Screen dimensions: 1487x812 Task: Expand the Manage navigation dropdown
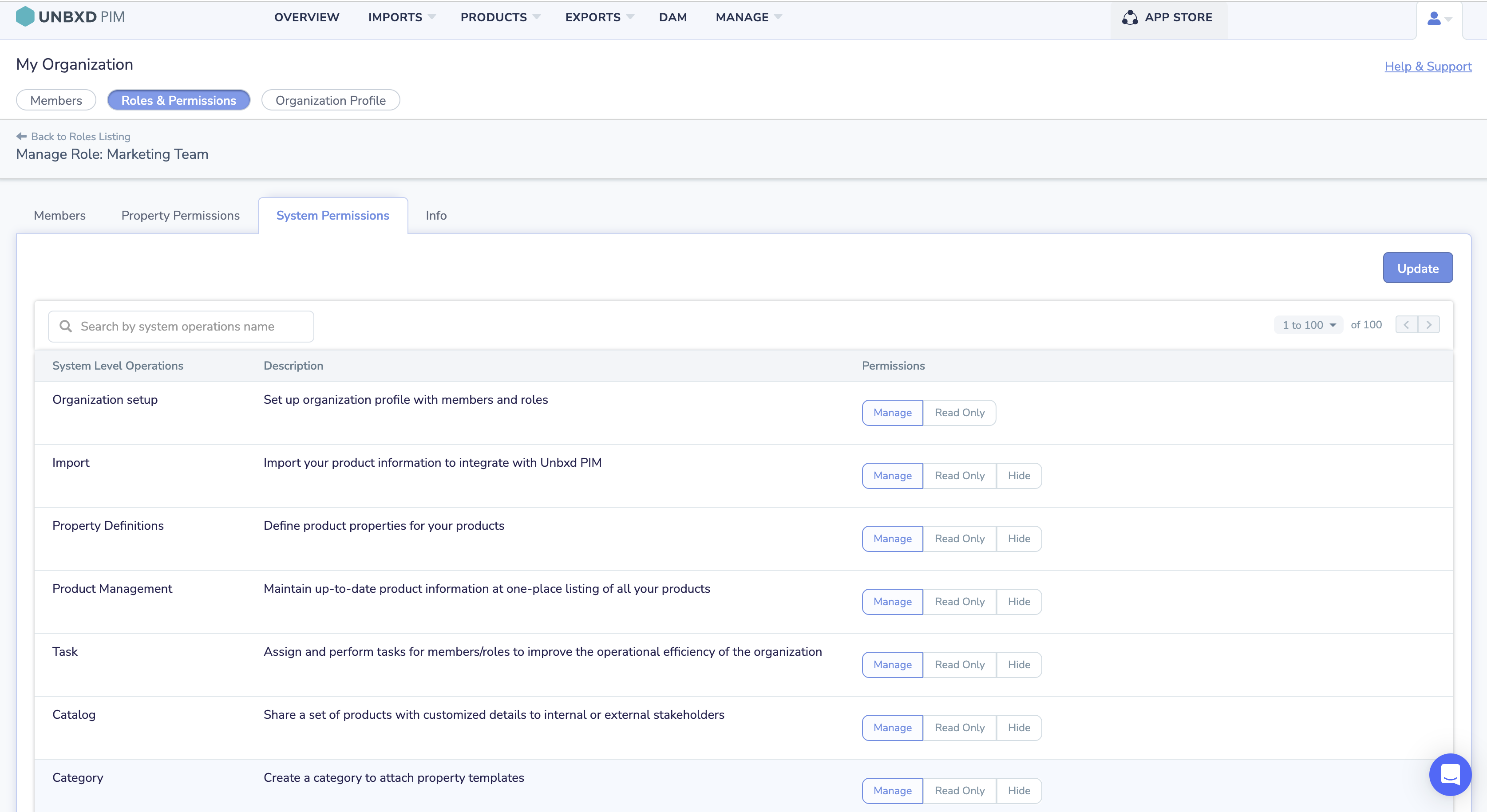point(748,17)
